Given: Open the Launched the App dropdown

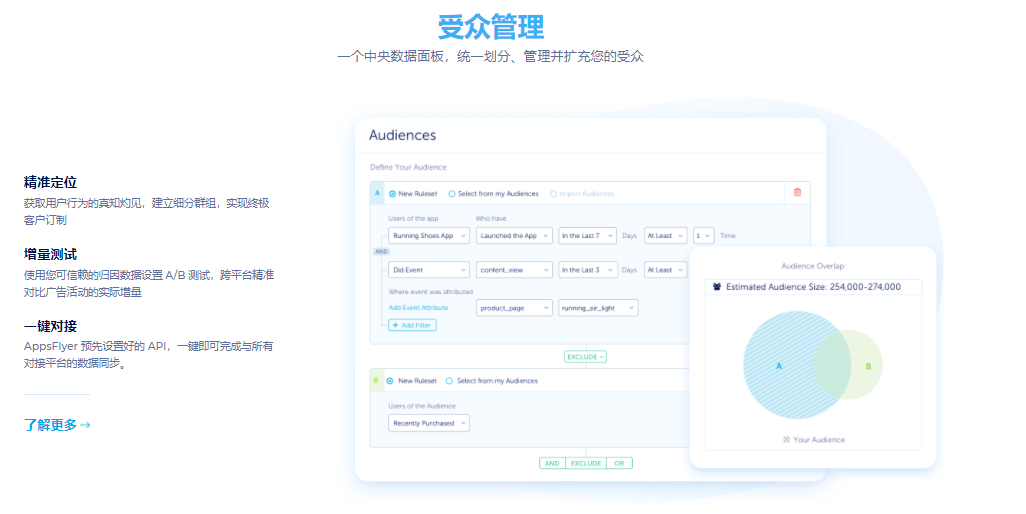Looking at the screenshot, I should (514, 235).
